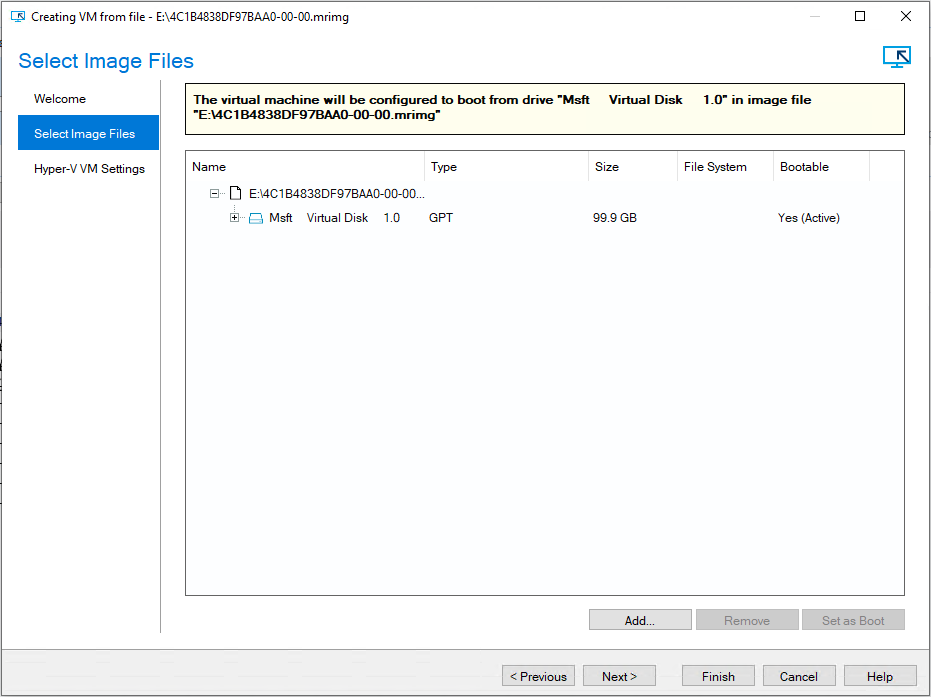The height and width of the screenshot is (697, 931).
Task: Click the remote screen icon at top right
Action: click(896, 57)
